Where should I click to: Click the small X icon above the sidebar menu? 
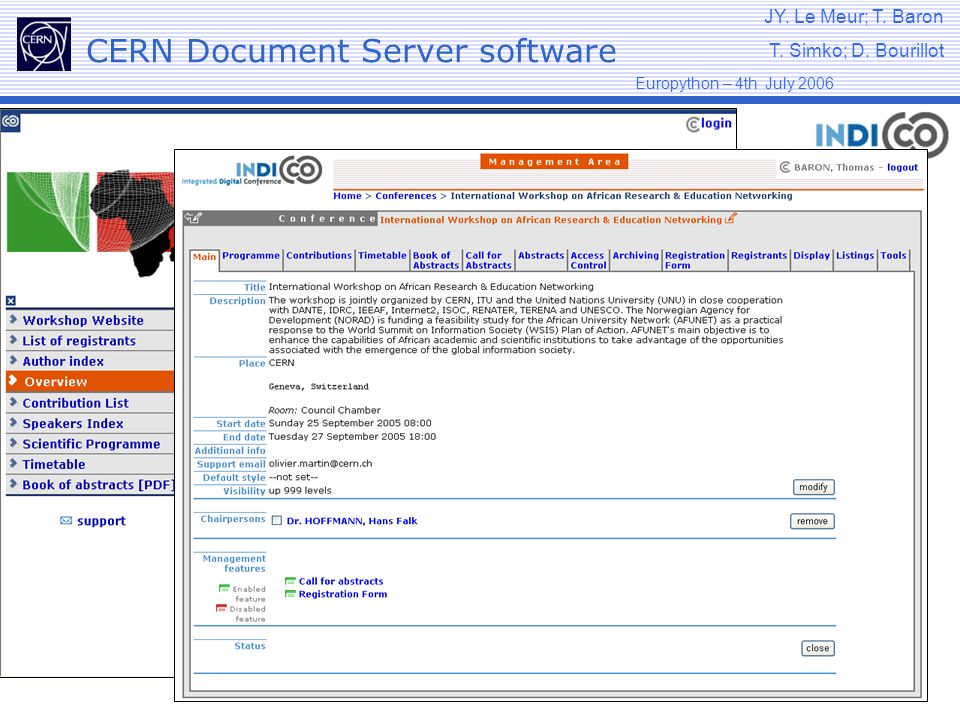click(x=11, y=301)
